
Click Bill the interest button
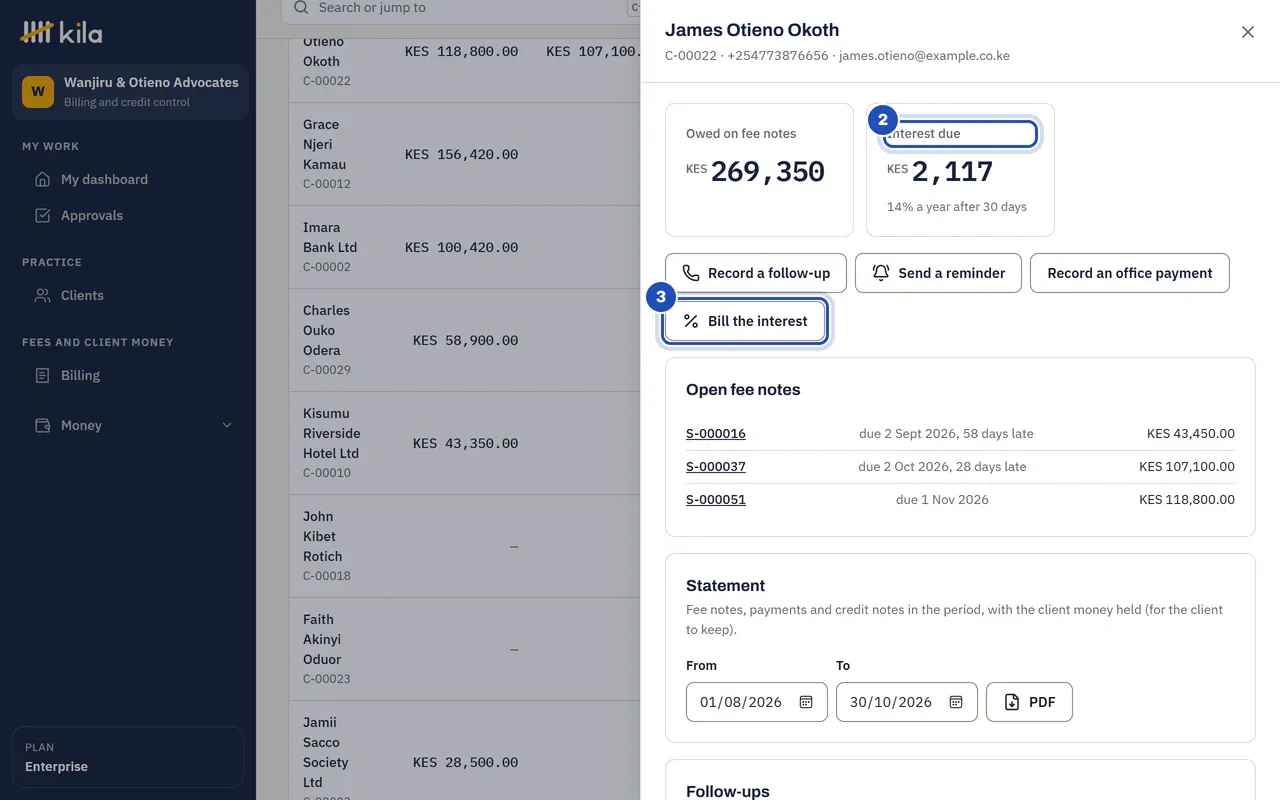tap(745, 322)
